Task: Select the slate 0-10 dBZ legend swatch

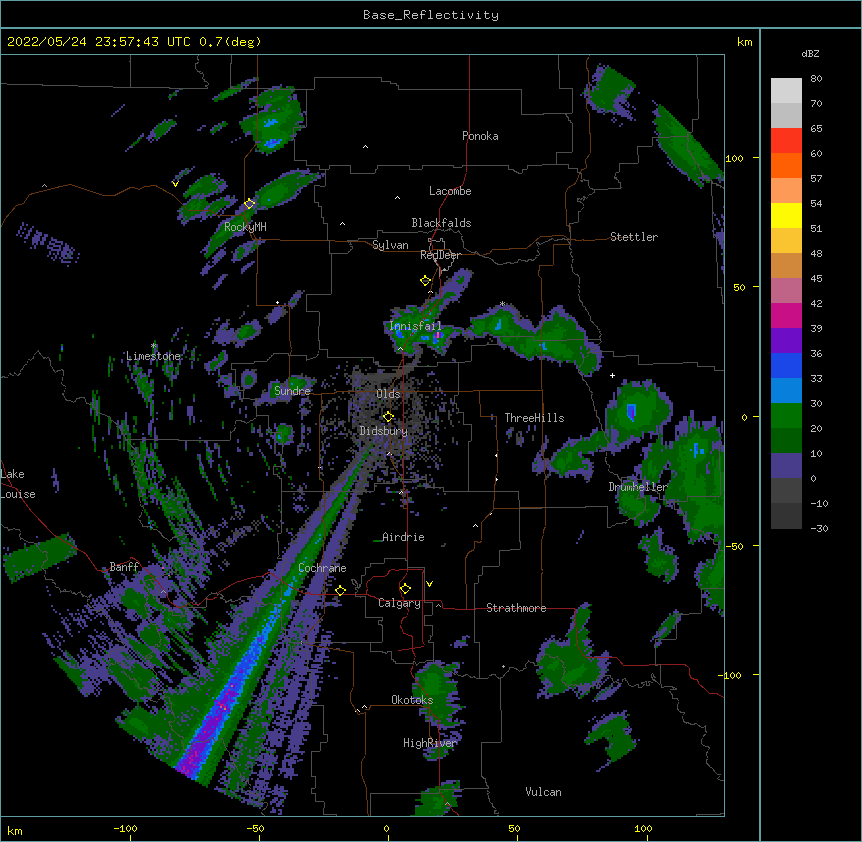Action: pyautogui.click(x=786, y=466)
